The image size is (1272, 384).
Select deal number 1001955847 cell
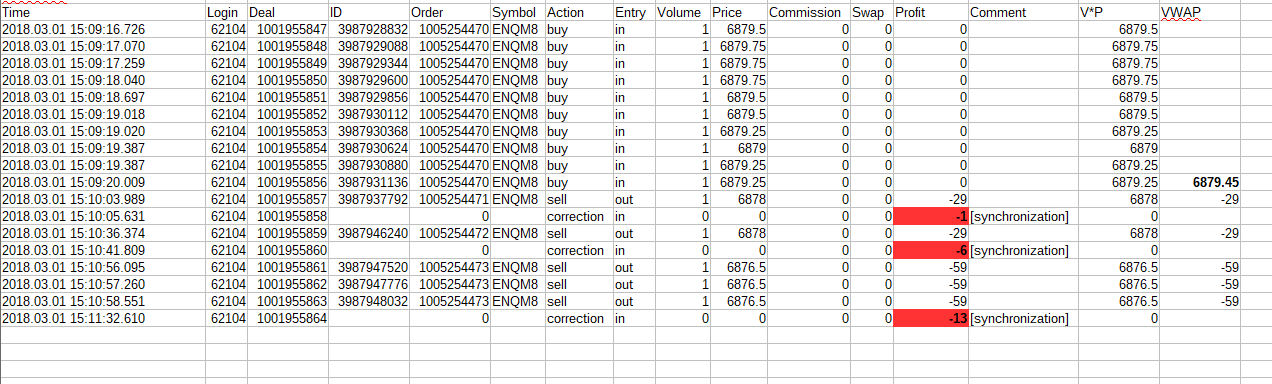[x=287, y=30]
